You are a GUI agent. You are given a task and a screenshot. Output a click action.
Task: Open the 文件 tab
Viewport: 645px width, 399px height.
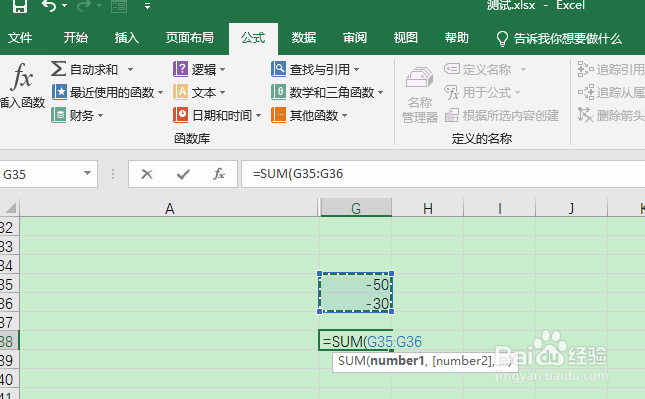coord(20,38)
